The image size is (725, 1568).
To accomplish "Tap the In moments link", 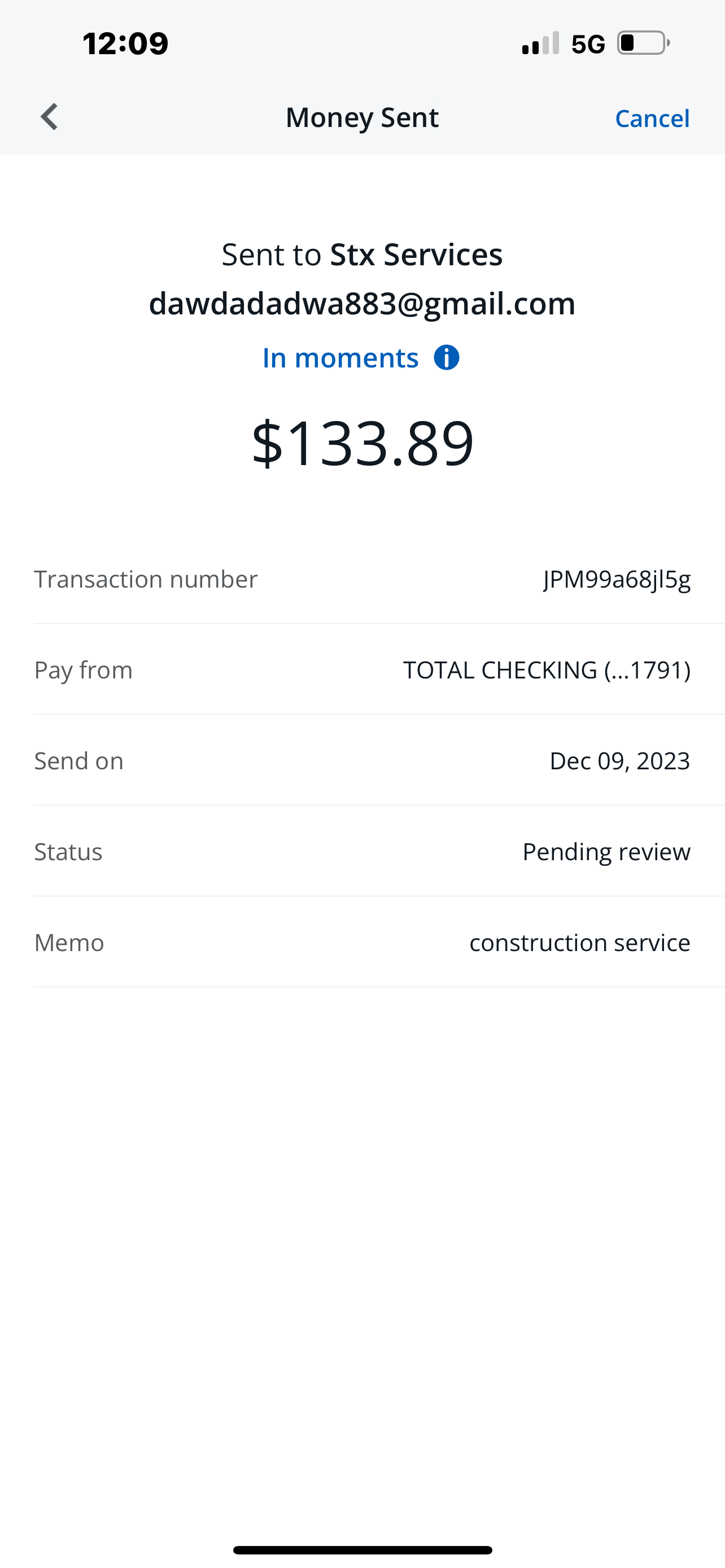I will click(x=340, y=358).
